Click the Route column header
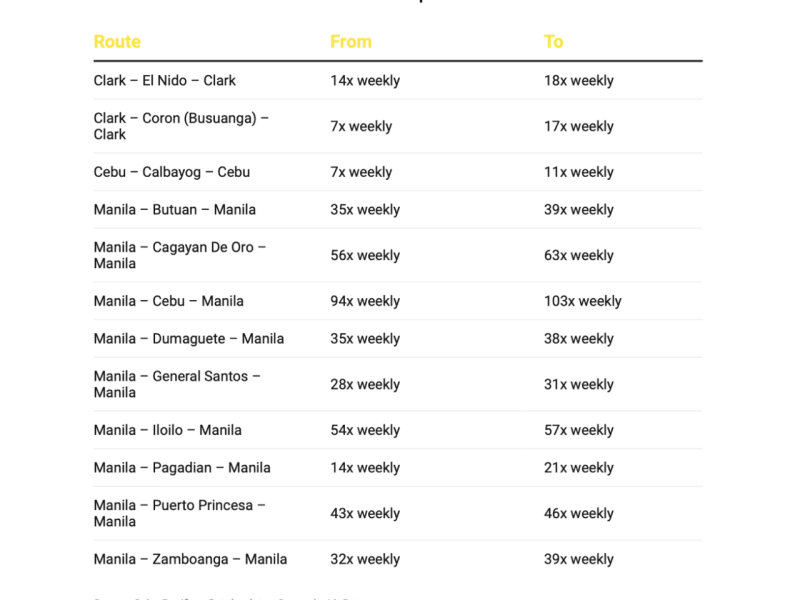Image resolution: width=800 pixels, height=600 pixels. 117,42
